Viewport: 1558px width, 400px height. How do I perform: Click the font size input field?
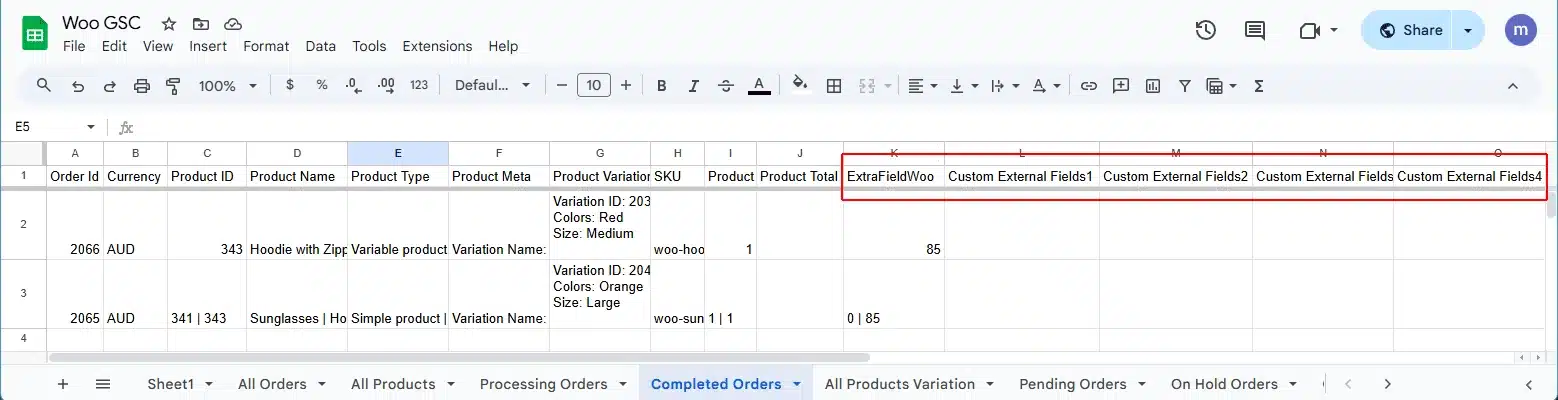593,86
